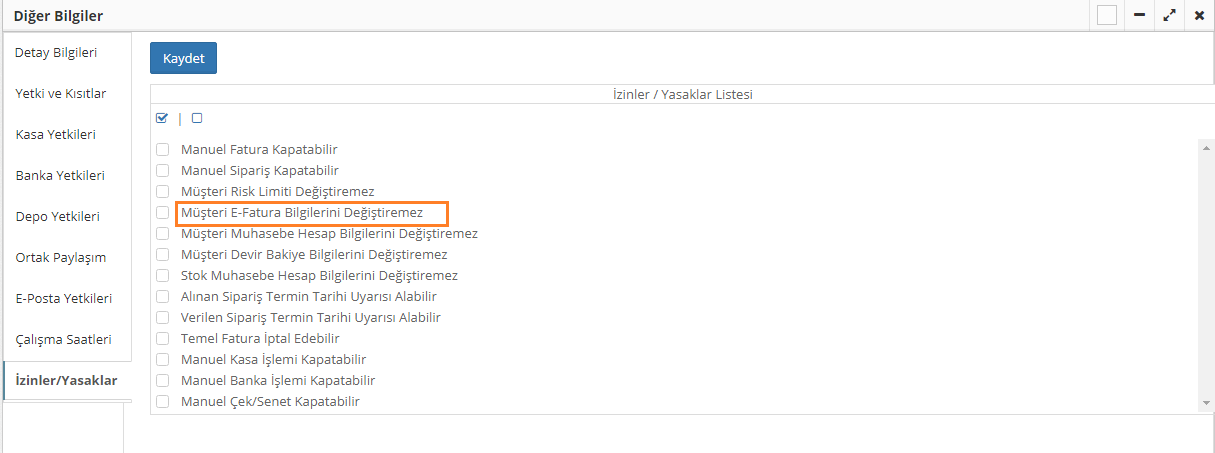Go to the E-Posta Yetkileri tab
Screen dimensions: 1215x453
pos(64,298)
